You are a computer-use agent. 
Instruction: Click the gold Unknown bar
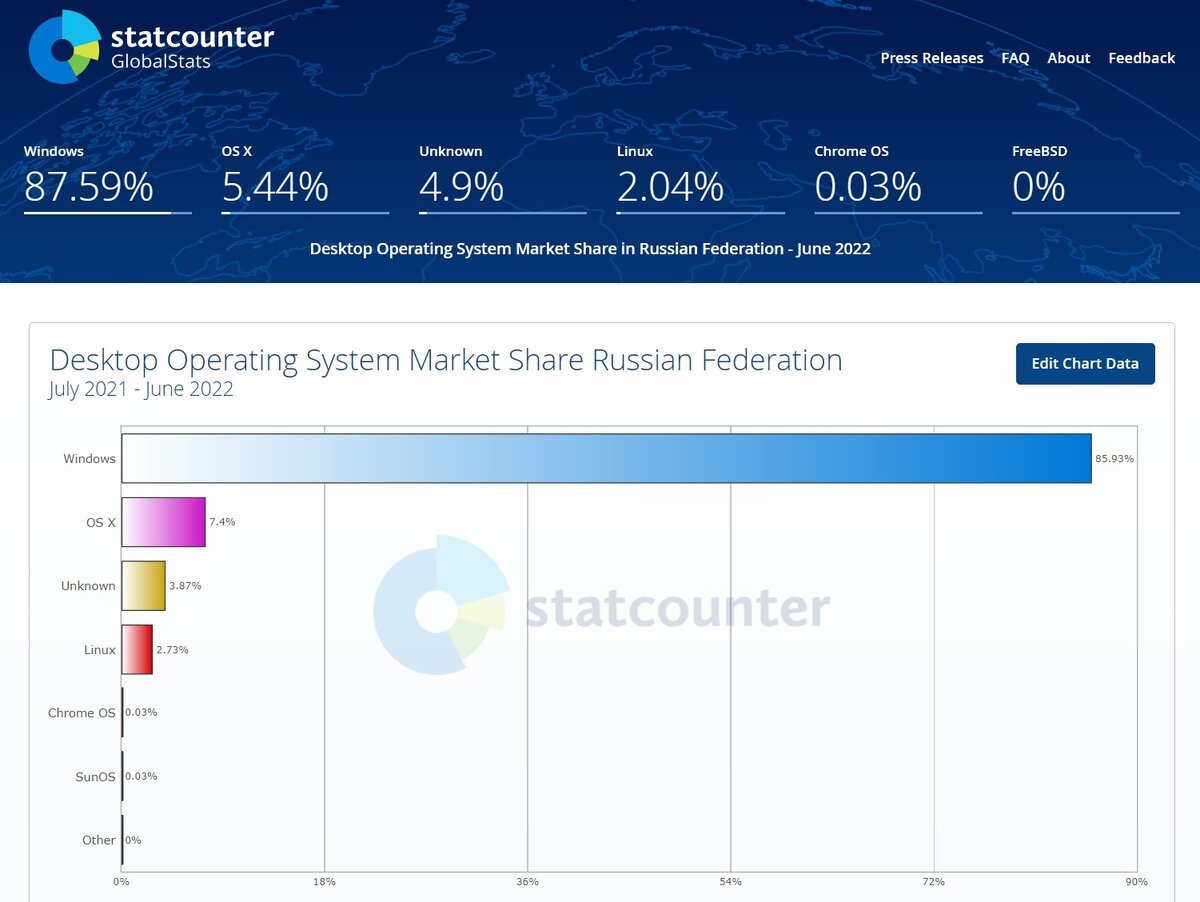tap(143, 586)
